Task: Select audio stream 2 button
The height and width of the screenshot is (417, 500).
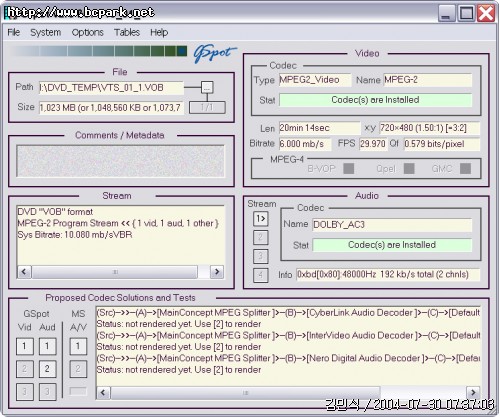Action: (260, 238)
